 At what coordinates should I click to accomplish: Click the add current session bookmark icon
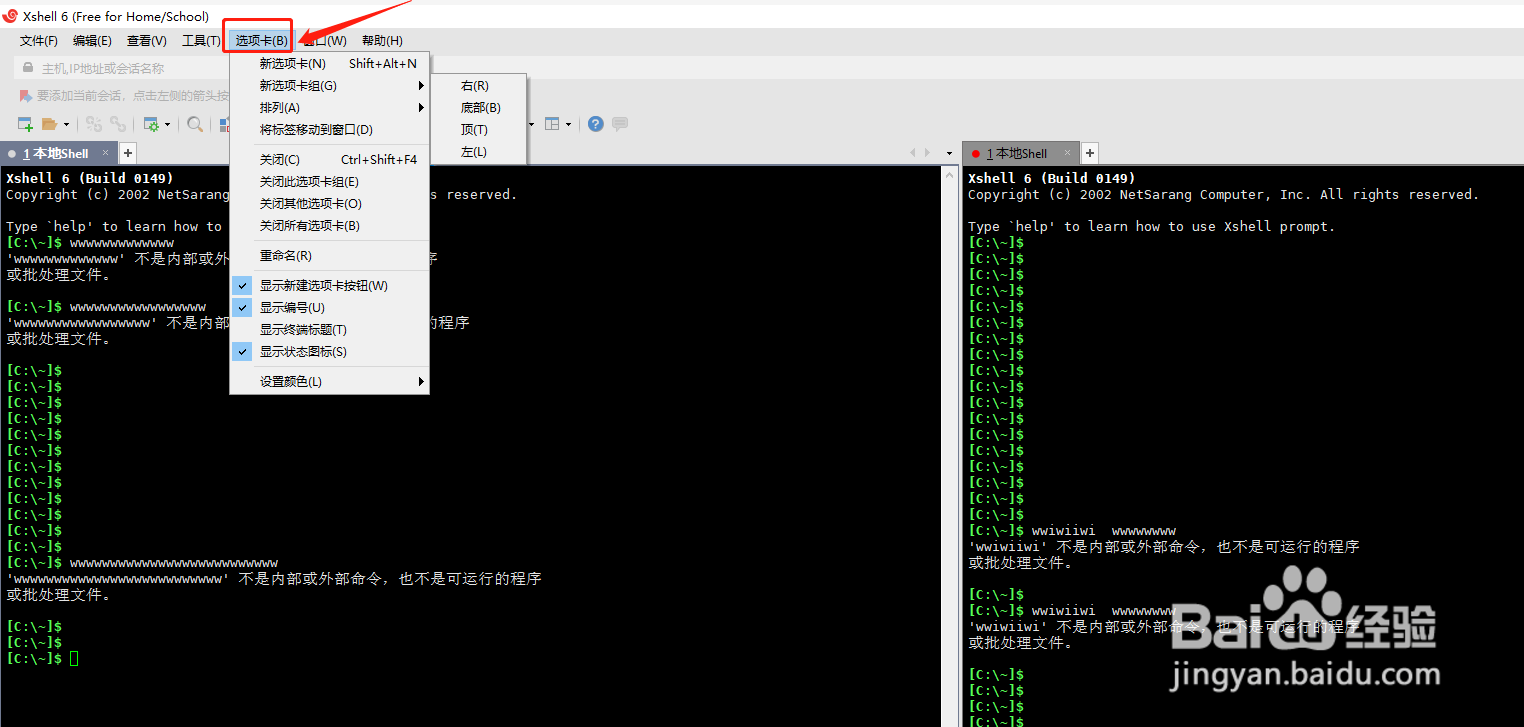click(25, 96)
